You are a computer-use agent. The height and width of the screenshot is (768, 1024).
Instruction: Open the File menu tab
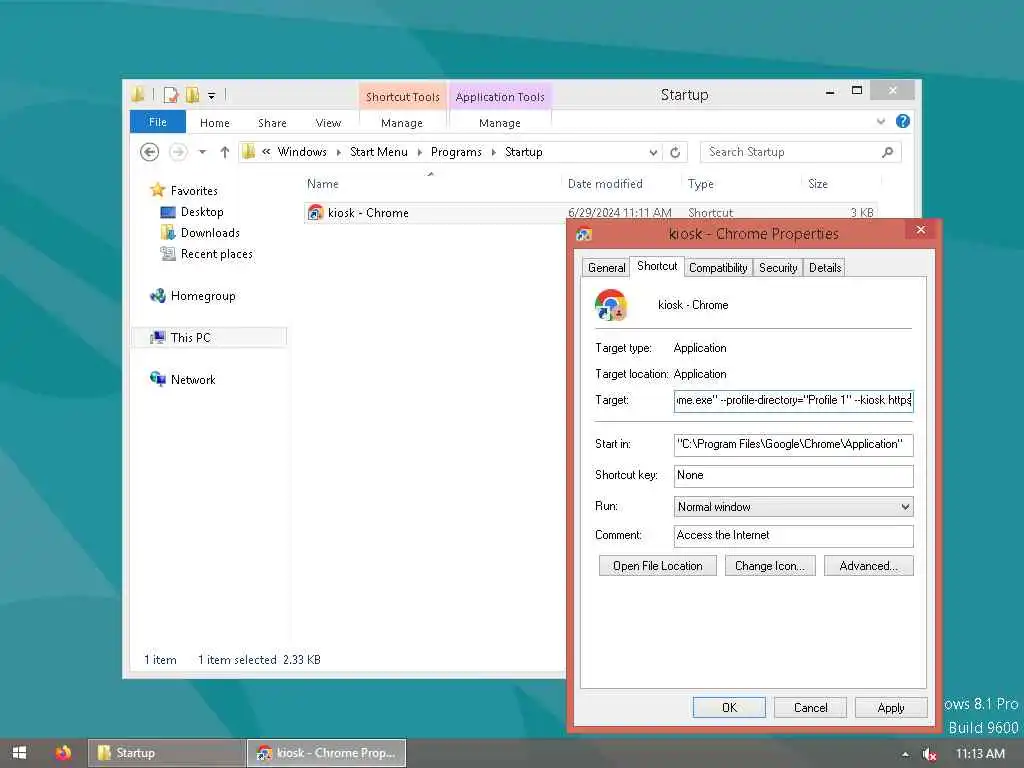tap(158, 122)
